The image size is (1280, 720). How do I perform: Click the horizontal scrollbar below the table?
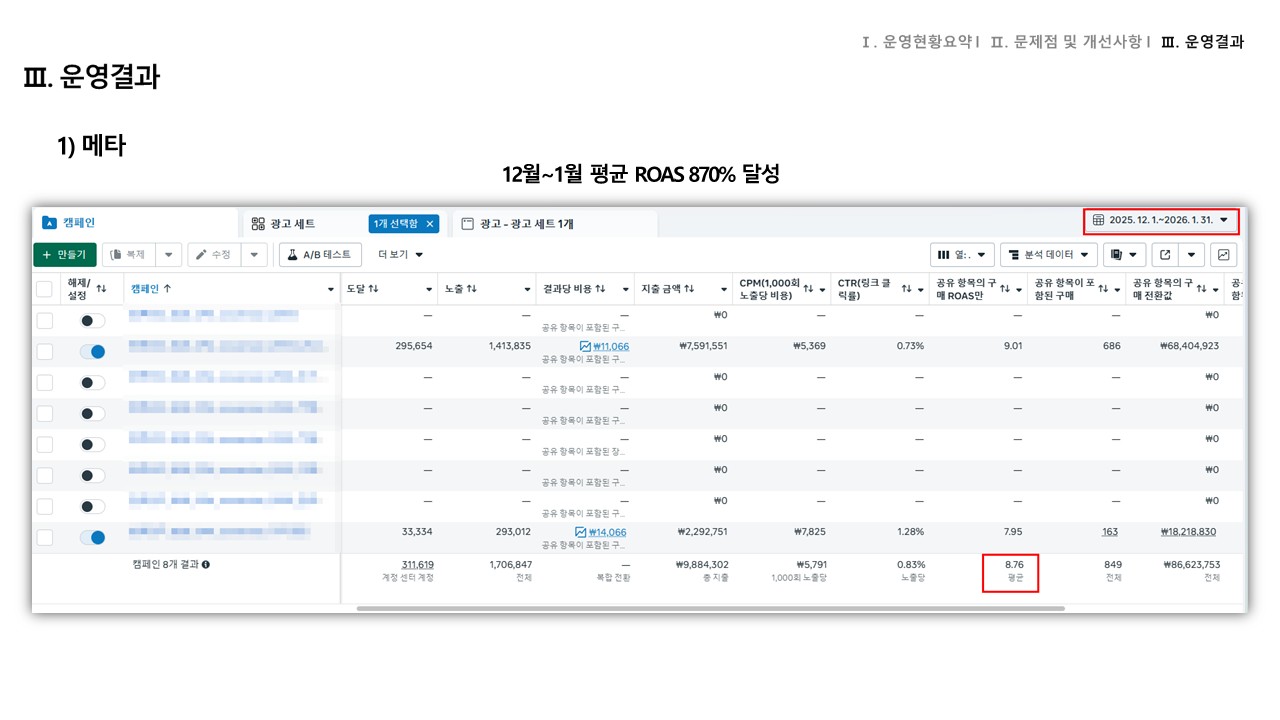[710, 608]
